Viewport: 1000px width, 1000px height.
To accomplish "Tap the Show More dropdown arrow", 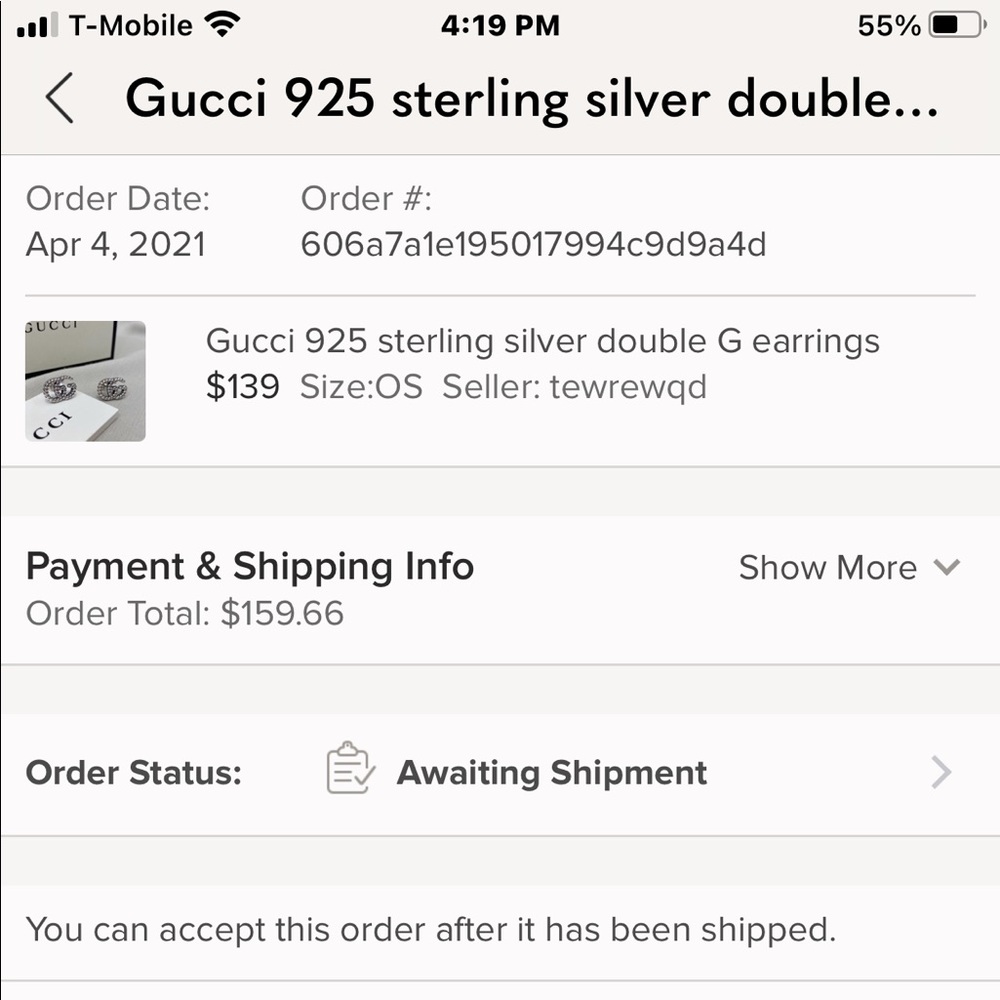I will pyautogui.click(x=946, y=568).
